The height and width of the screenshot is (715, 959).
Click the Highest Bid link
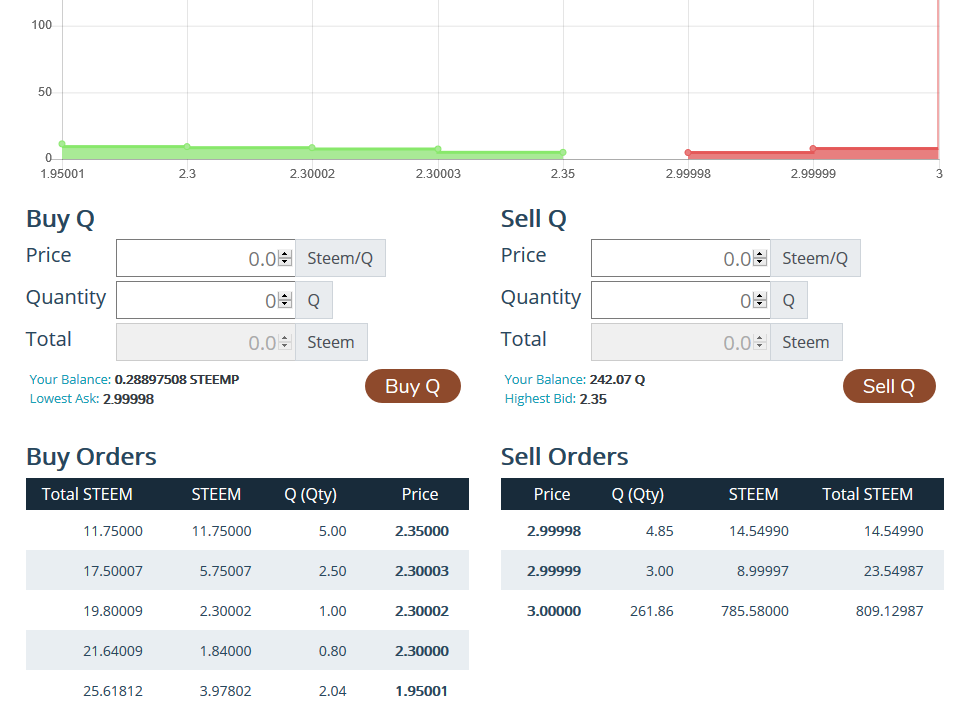coord(540,399)
